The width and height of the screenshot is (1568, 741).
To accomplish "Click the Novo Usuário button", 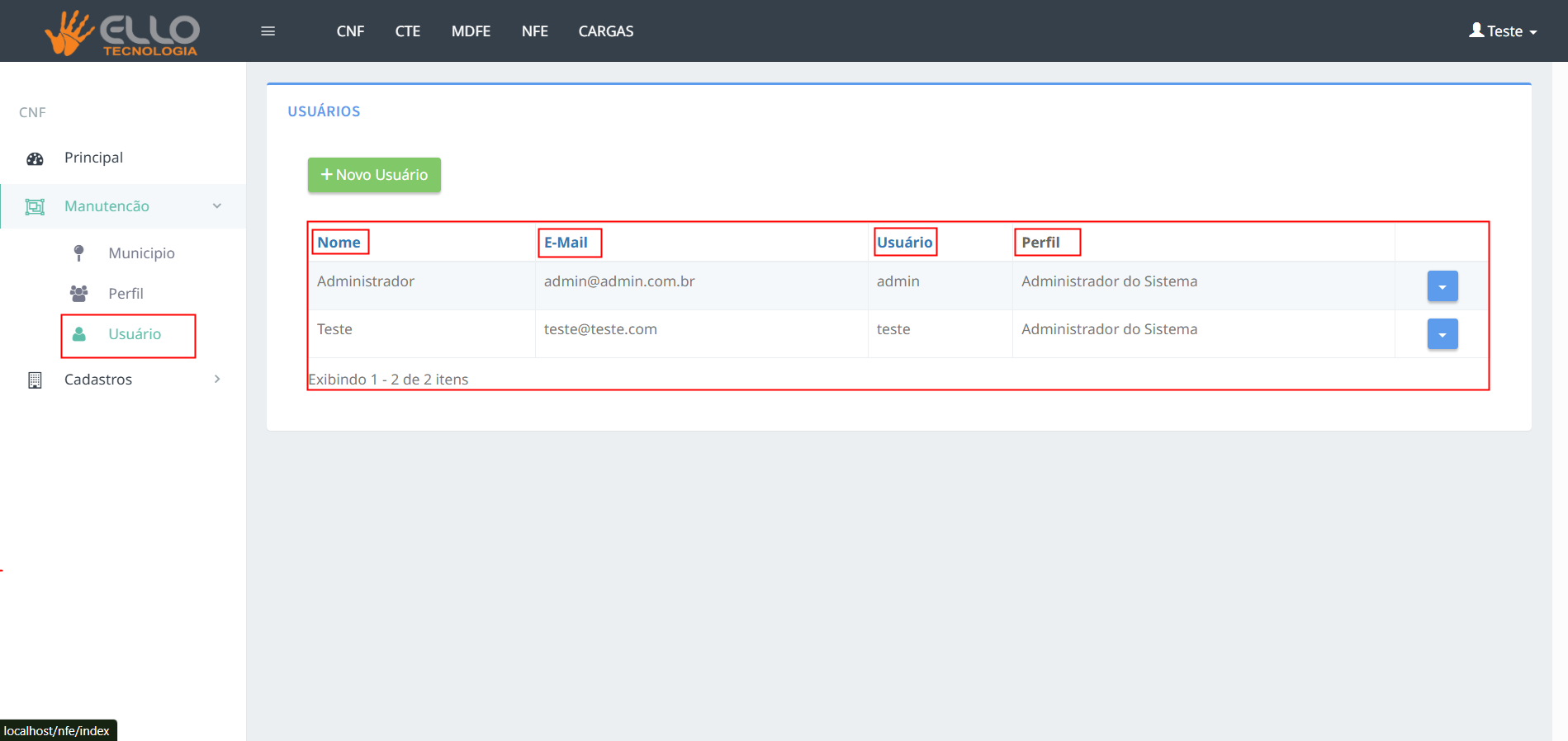I will [x=374, y=175].
